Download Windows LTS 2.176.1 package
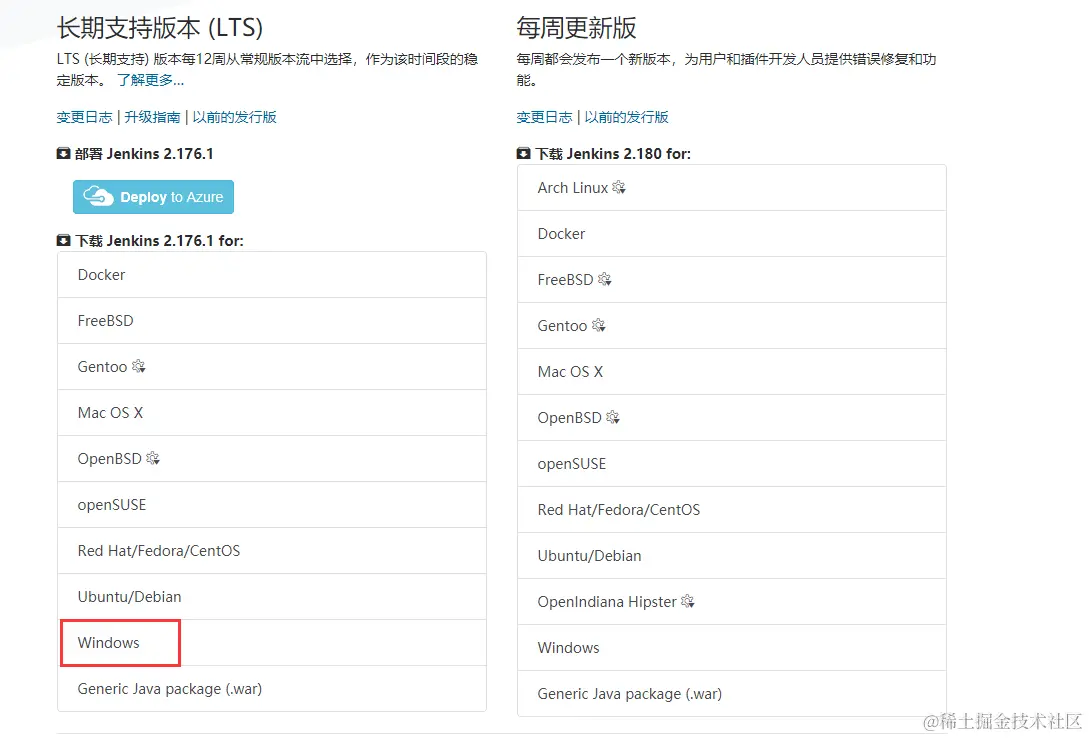Image resolution: width=1089 pixels, height=738 pixels. [x=272, y=643]
